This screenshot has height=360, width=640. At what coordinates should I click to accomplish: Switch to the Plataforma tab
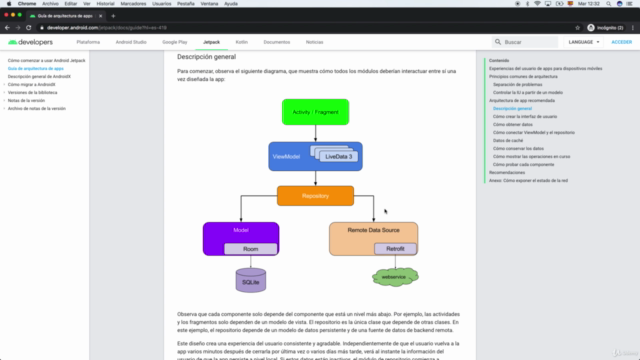pyautogui.click(x=88, y=42)
